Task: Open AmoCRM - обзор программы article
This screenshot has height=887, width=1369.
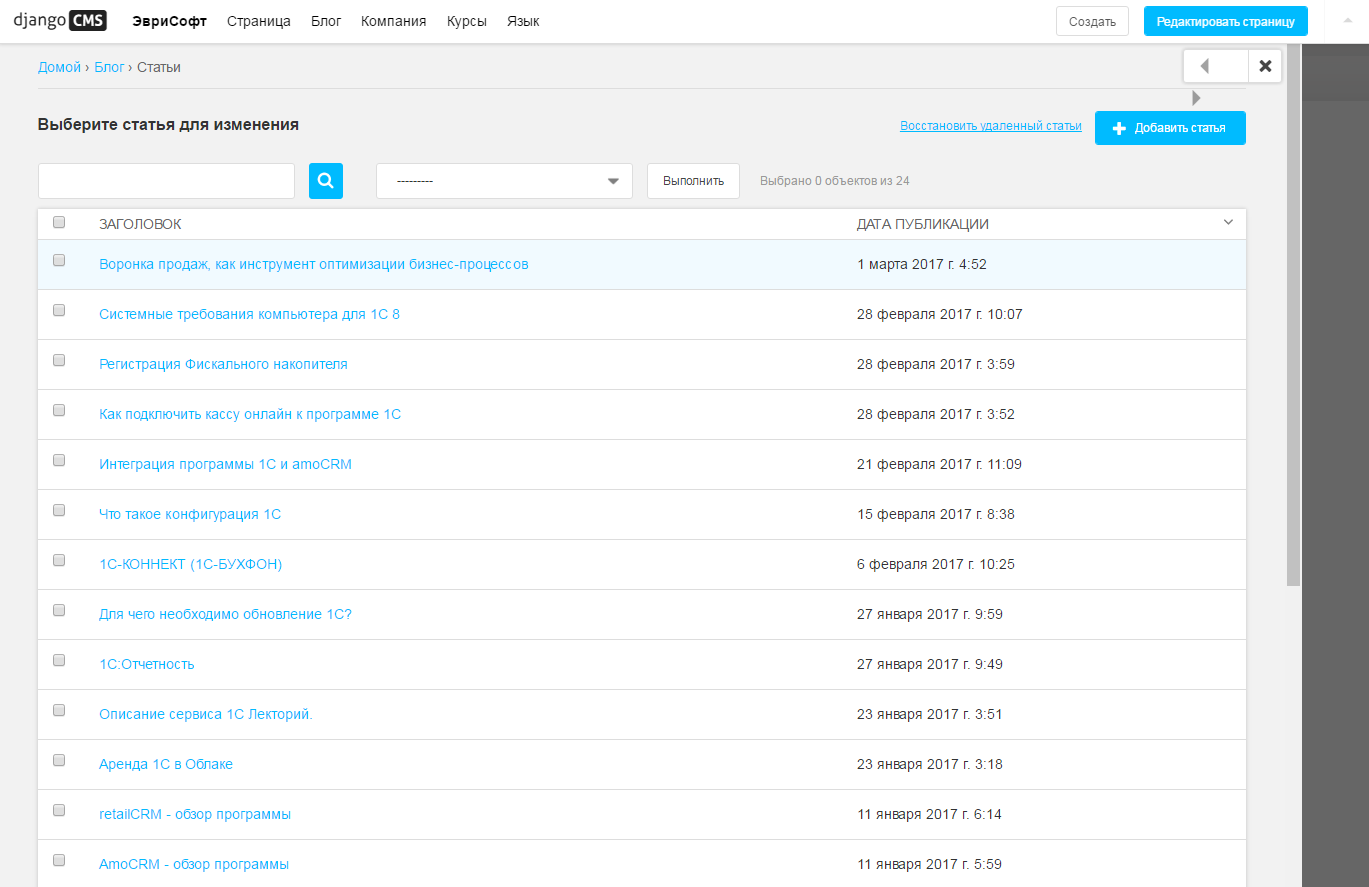Action: (x=194, y=864)
